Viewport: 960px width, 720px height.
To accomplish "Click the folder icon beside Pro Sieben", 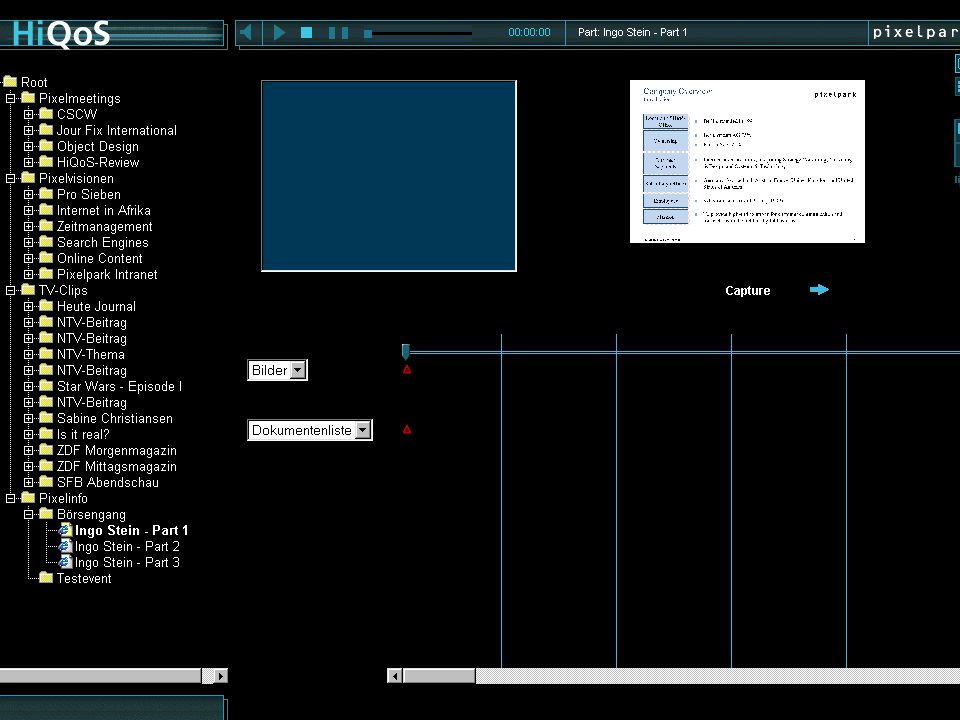I will (46, 193).
